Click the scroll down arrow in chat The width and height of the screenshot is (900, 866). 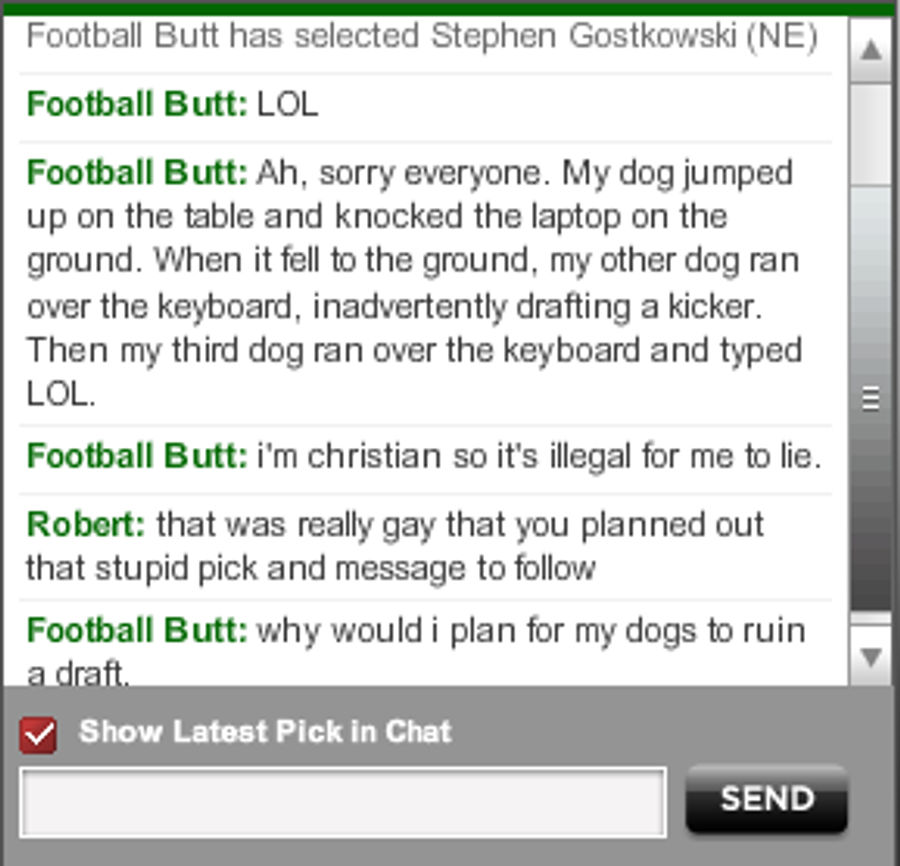pyautogui.click(x=871, y=656)
